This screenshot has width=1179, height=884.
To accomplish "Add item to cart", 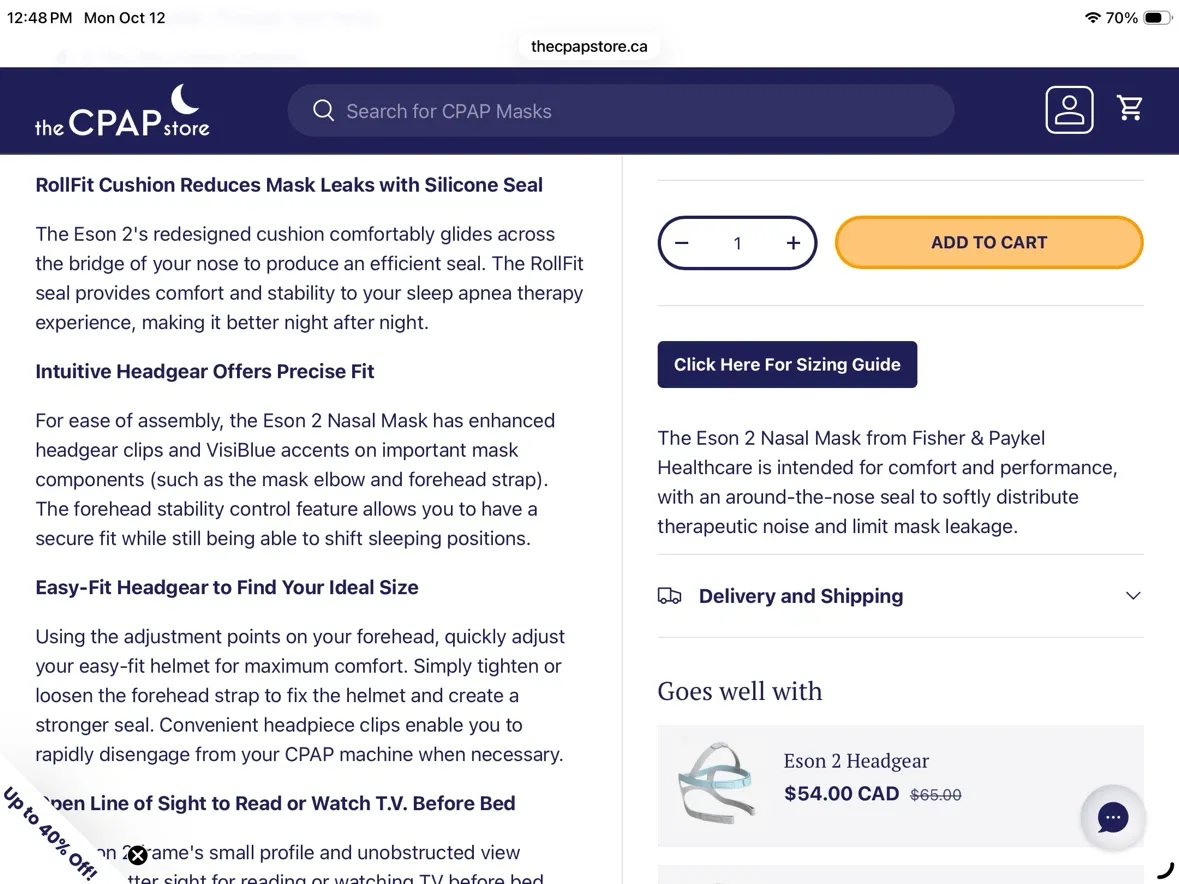I will [x=989, y=242].
